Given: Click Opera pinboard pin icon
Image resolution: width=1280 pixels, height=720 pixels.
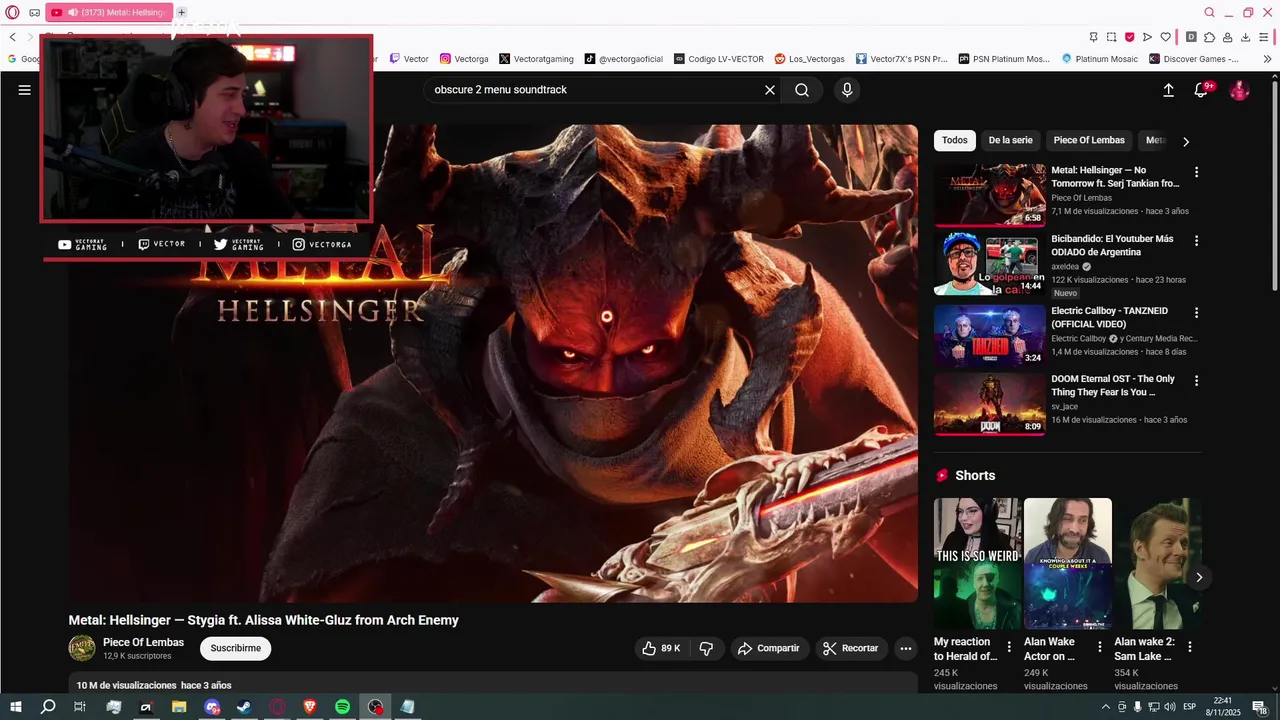Looking at the screenshot, I should (x=1093, y=37).
